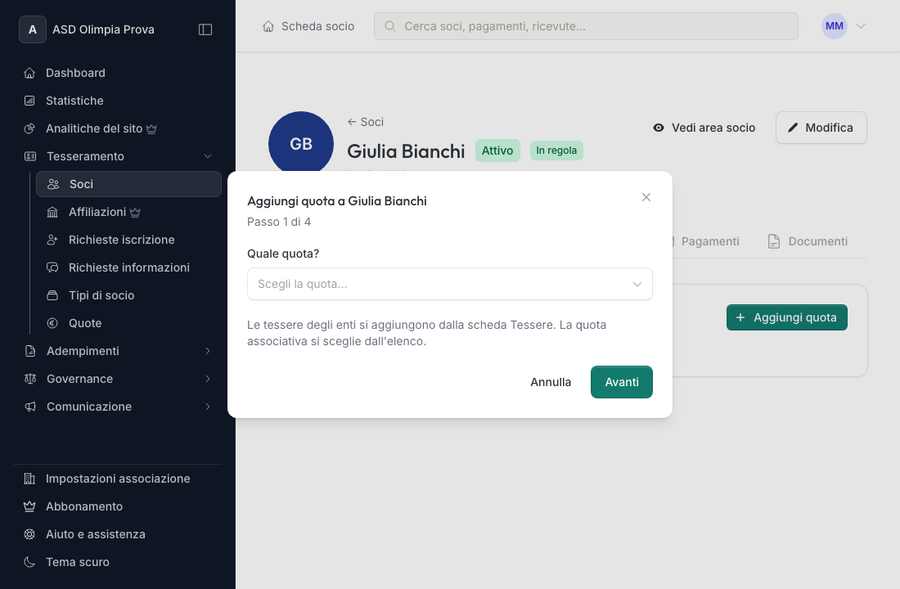Open Aiuto e assistenza
The width and height of the screenshot is (900, 589).
point(118,534)
